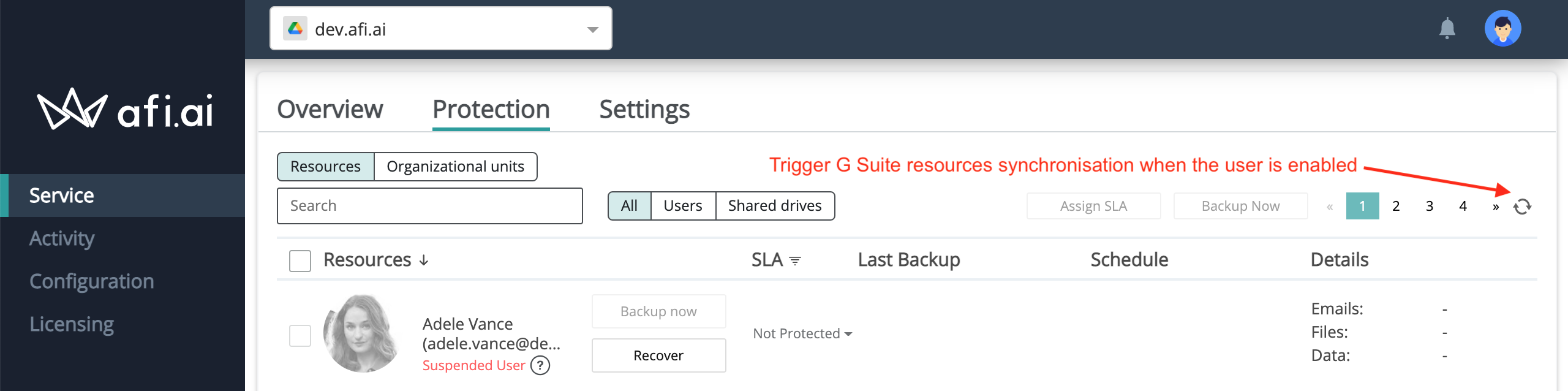Open the notifications bell
Screen dimensions: 1568x391
point(1447,28)
